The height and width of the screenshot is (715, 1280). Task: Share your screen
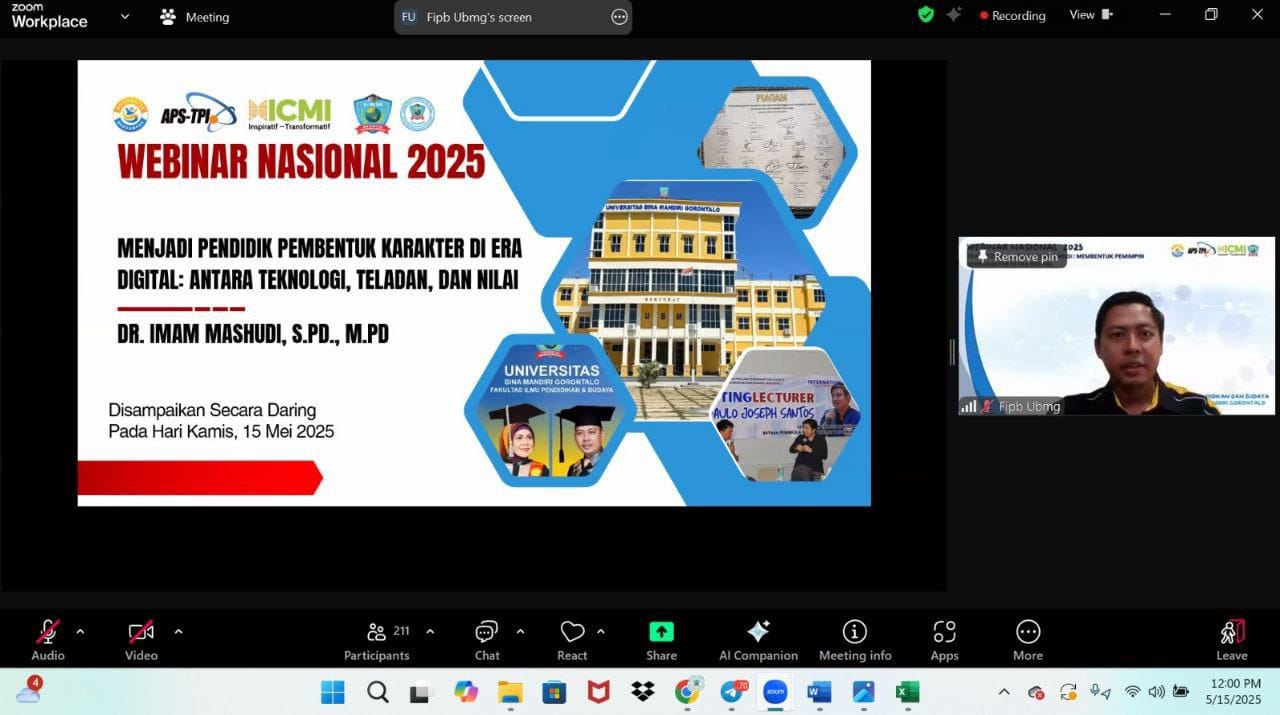click(660, 638)
